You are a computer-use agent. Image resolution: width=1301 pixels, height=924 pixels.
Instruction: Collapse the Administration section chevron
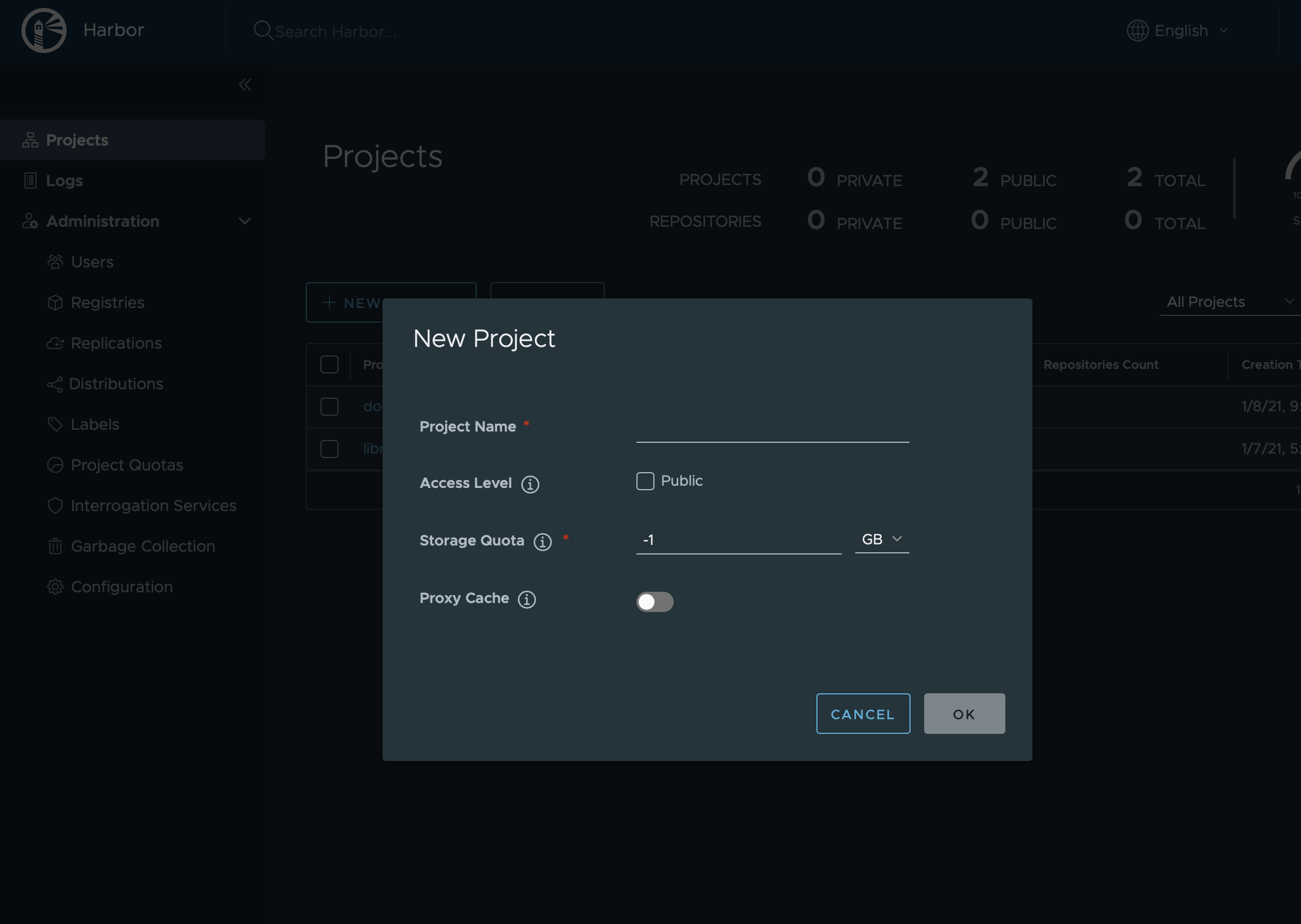click(244, 221)
